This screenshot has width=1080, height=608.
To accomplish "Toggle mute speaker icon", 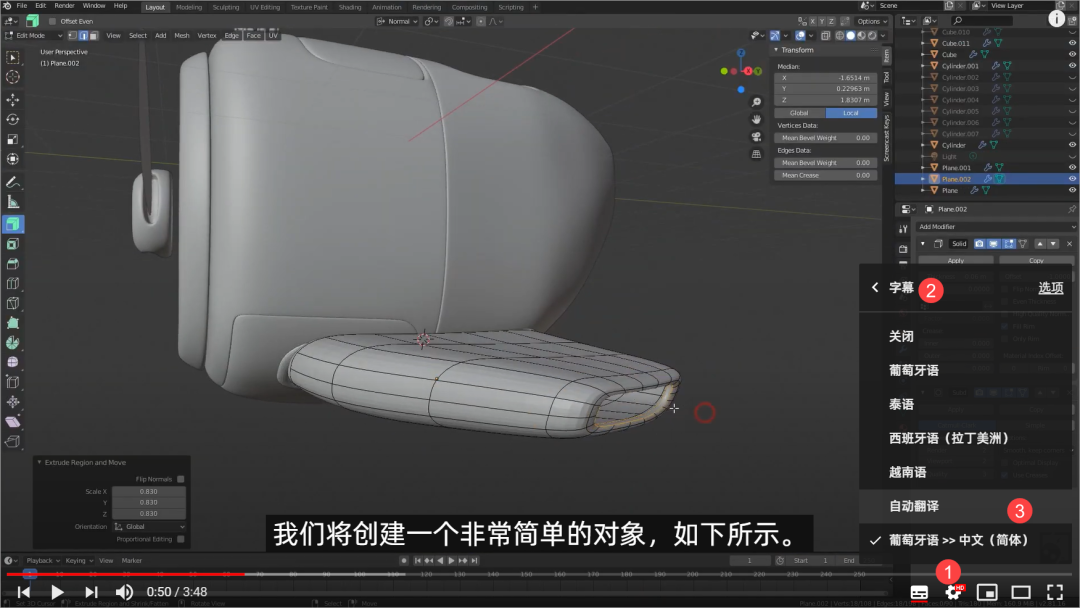I will click(x=124, y=592).
